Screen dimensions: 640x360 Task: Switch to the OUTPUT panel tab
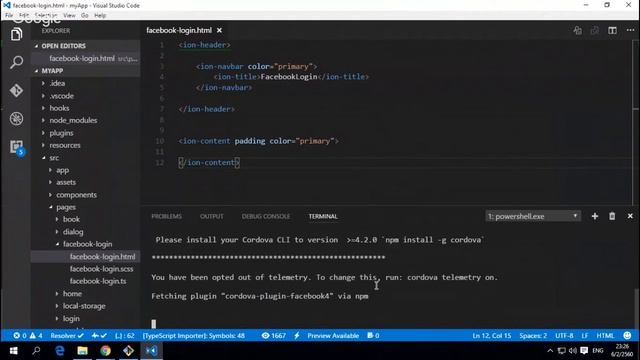(211, 216)
